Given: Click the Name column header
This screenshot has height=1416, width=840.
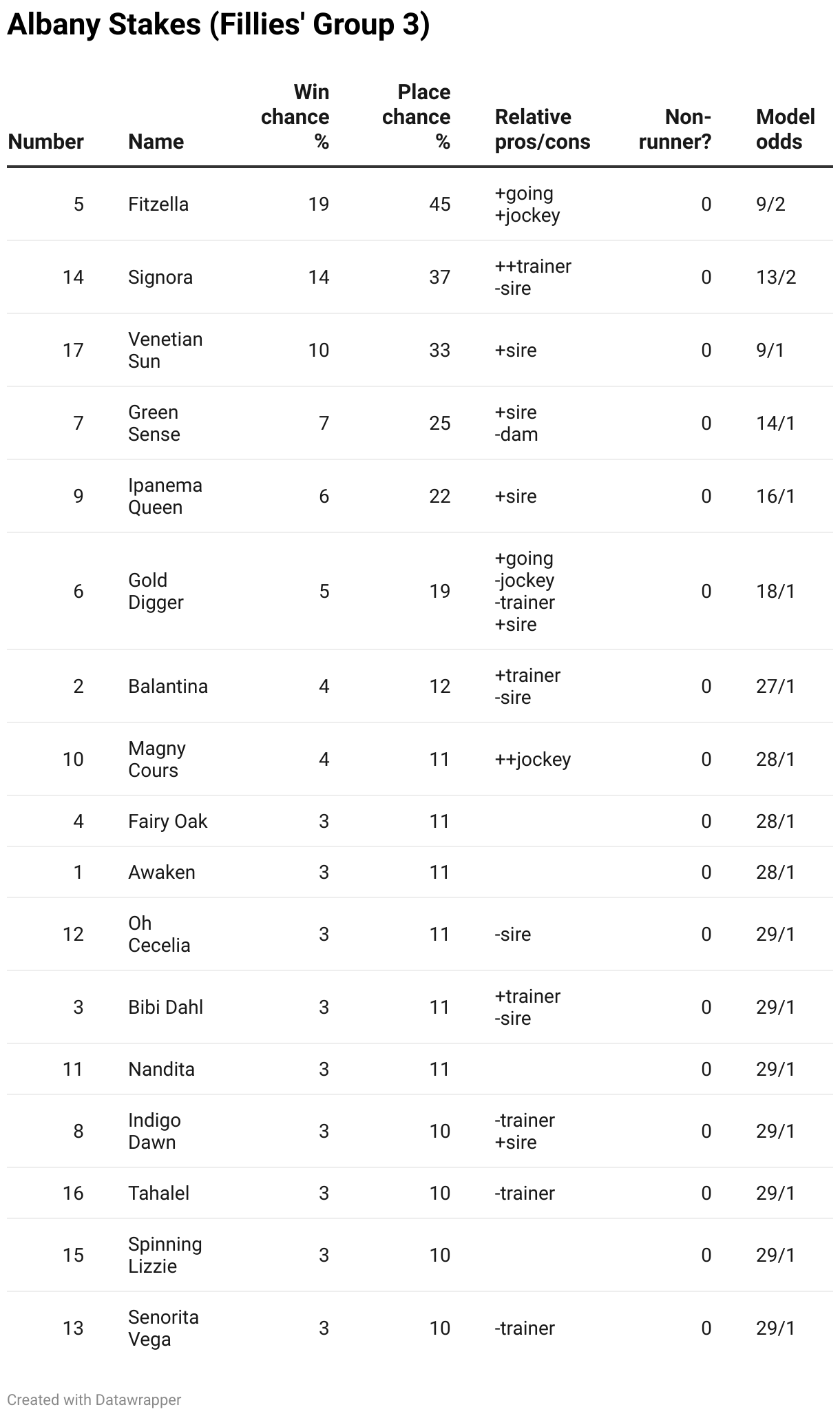Looking at the screenshot, I should point(156,142).
